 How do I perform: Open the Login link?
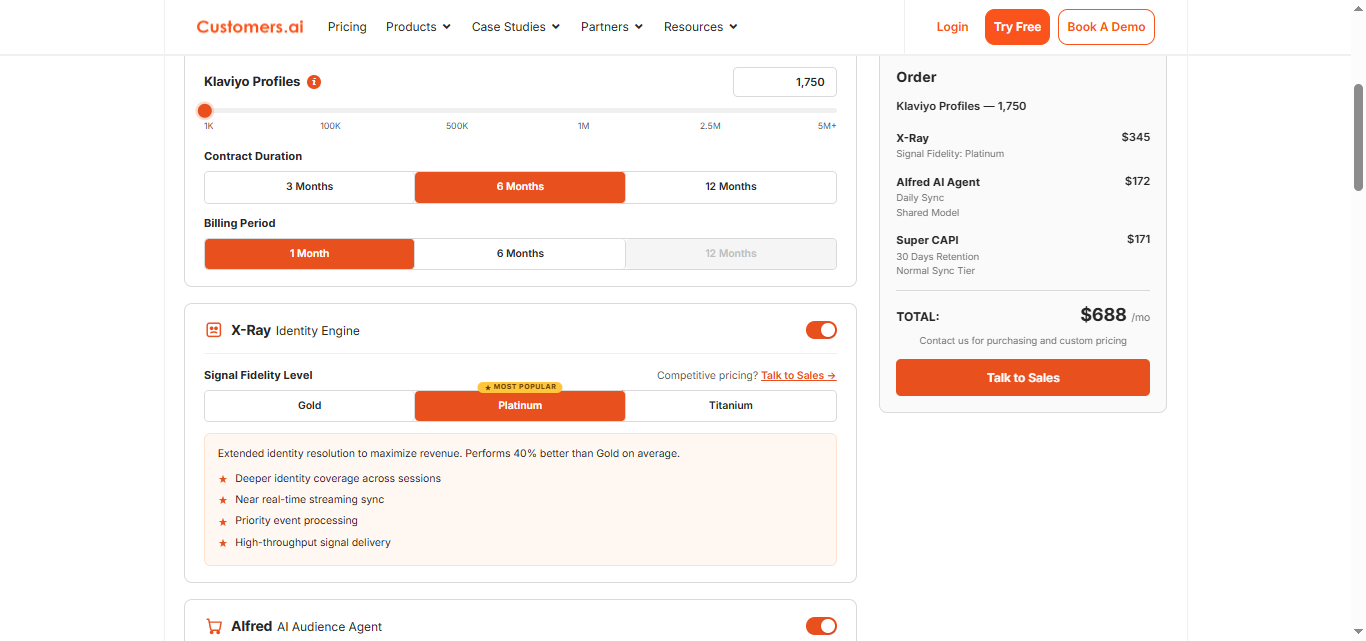(952, 27)
